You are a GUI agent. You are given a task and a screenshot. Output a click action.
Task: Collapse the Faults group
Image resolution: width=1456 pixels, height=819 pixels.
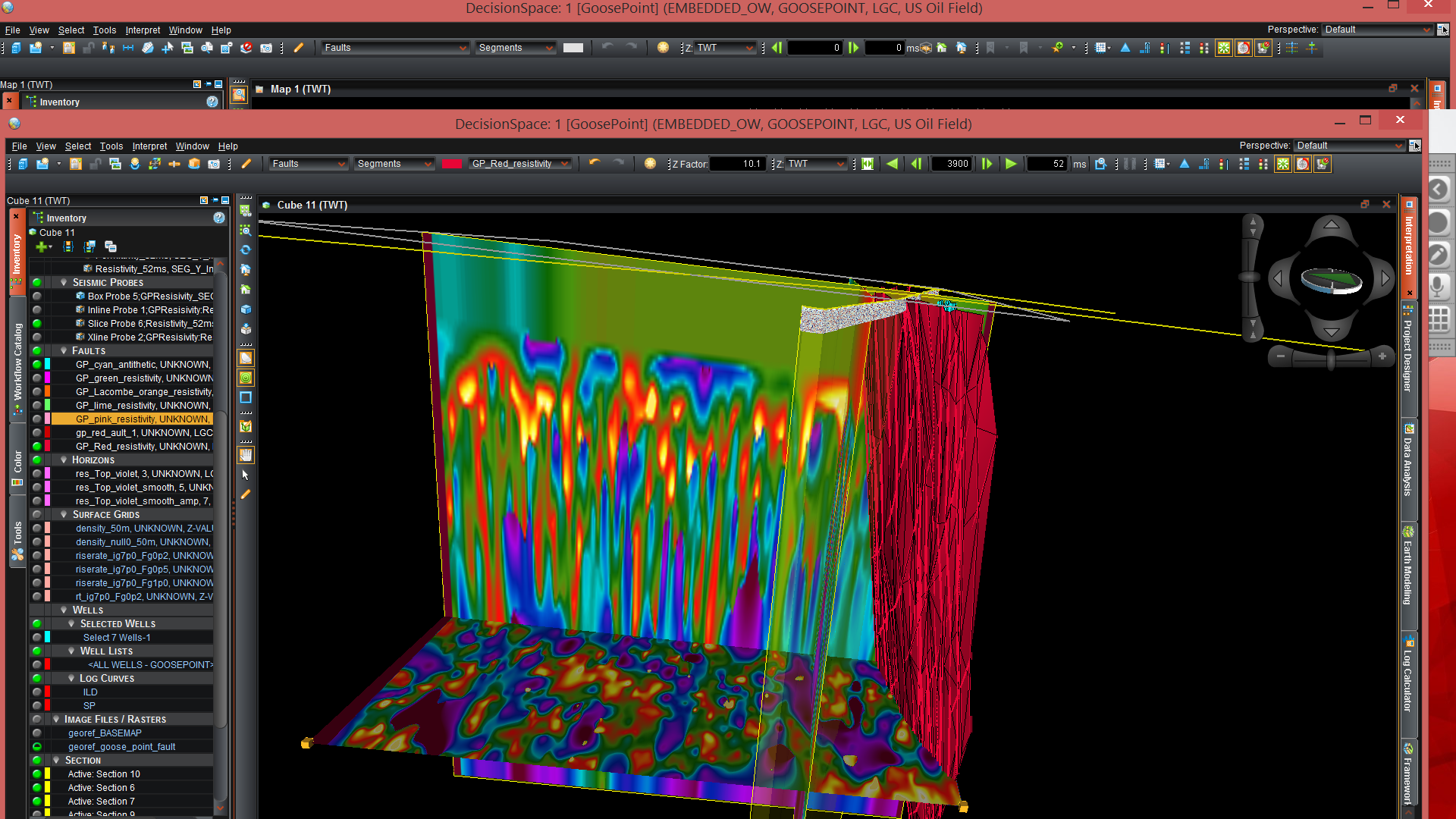[x=64, y=351]
